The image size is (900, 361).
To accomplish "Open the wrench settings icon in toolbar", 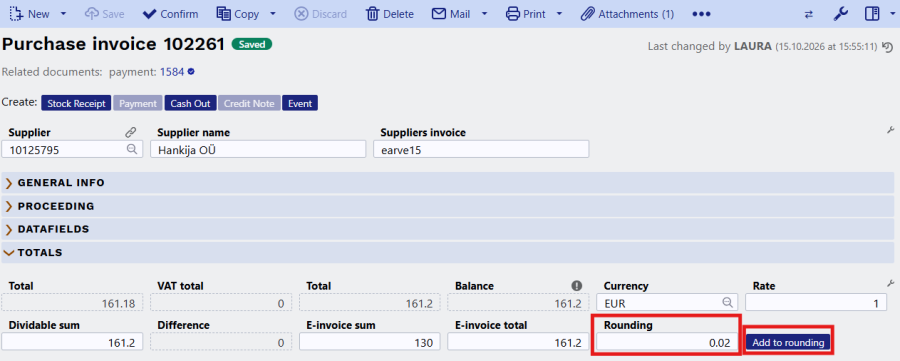I will pos(841,14).
